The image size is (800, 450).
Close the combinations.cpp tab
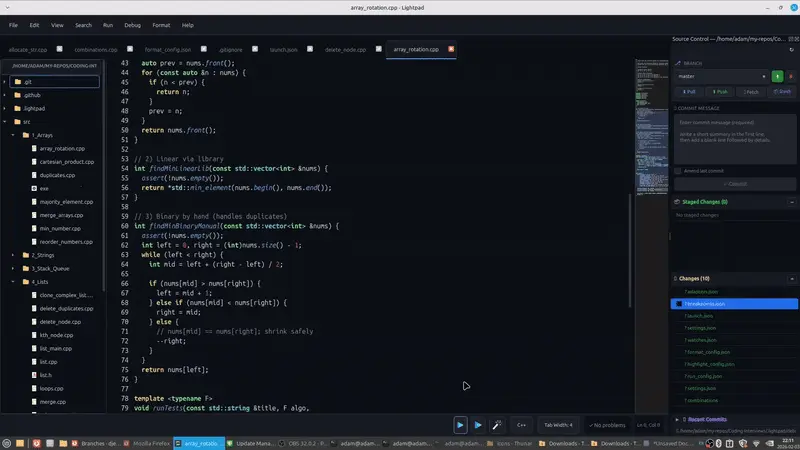pos(130,49)
